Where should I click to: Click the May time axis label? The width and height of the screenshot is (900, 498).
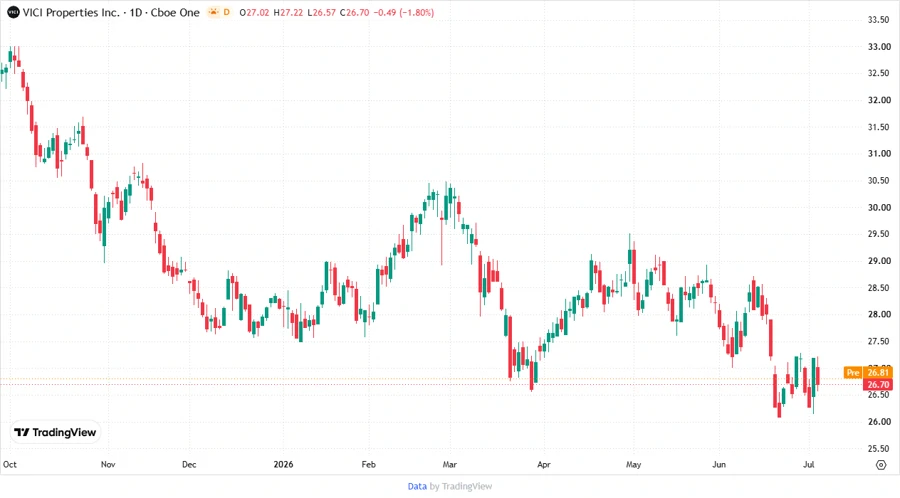coord(633,465)
